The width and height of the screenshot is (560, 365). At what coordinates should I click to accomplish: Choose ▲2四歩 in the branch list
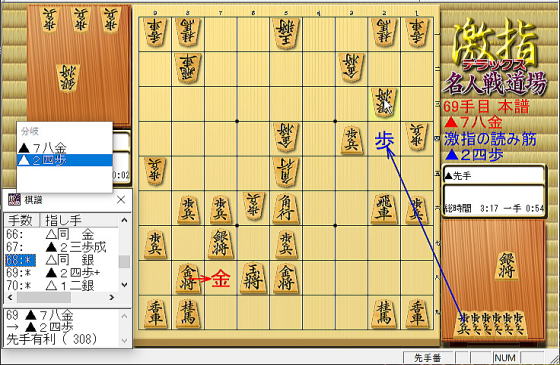click(65, 160)
